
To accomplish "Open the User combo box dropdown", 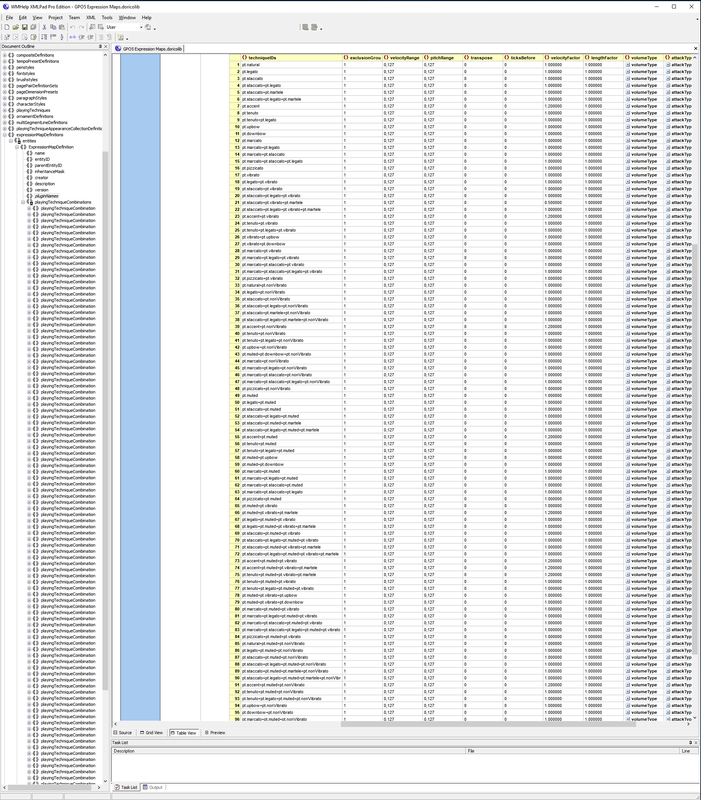I will pos(141,27).
